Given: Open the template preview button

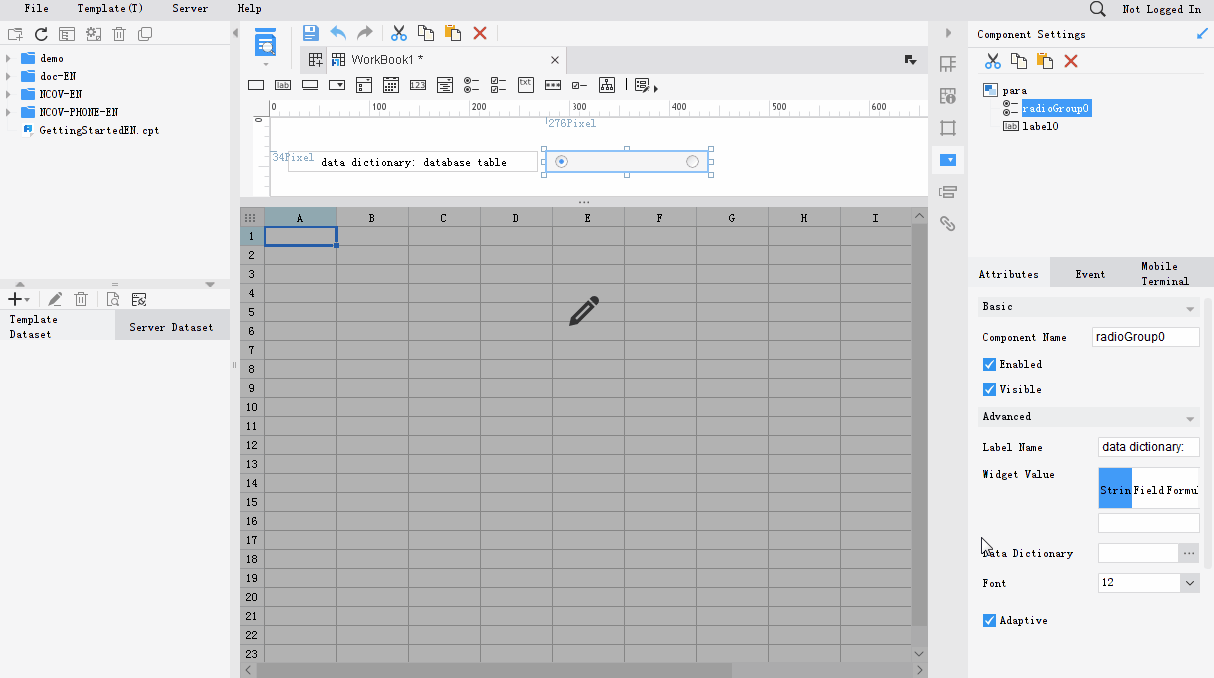Looking at the screenshot, I should click(x=265, y=43).
